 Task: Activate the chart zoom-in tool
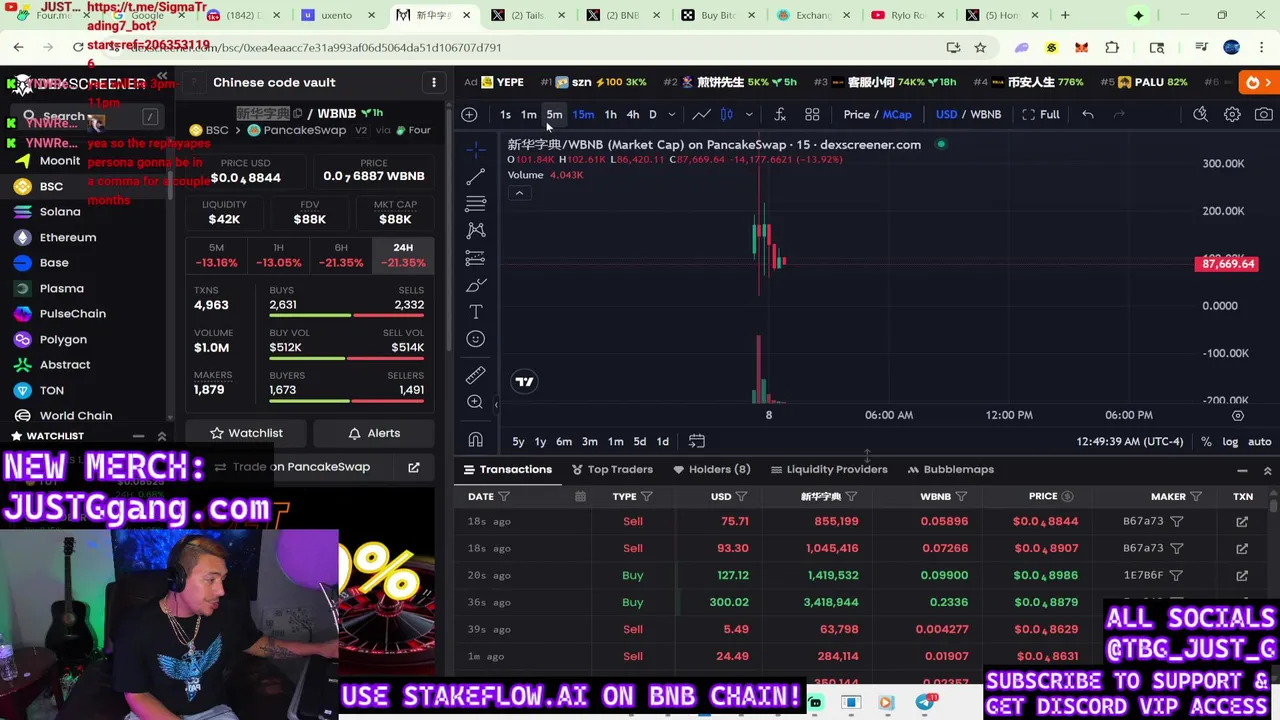click(476, 402)
